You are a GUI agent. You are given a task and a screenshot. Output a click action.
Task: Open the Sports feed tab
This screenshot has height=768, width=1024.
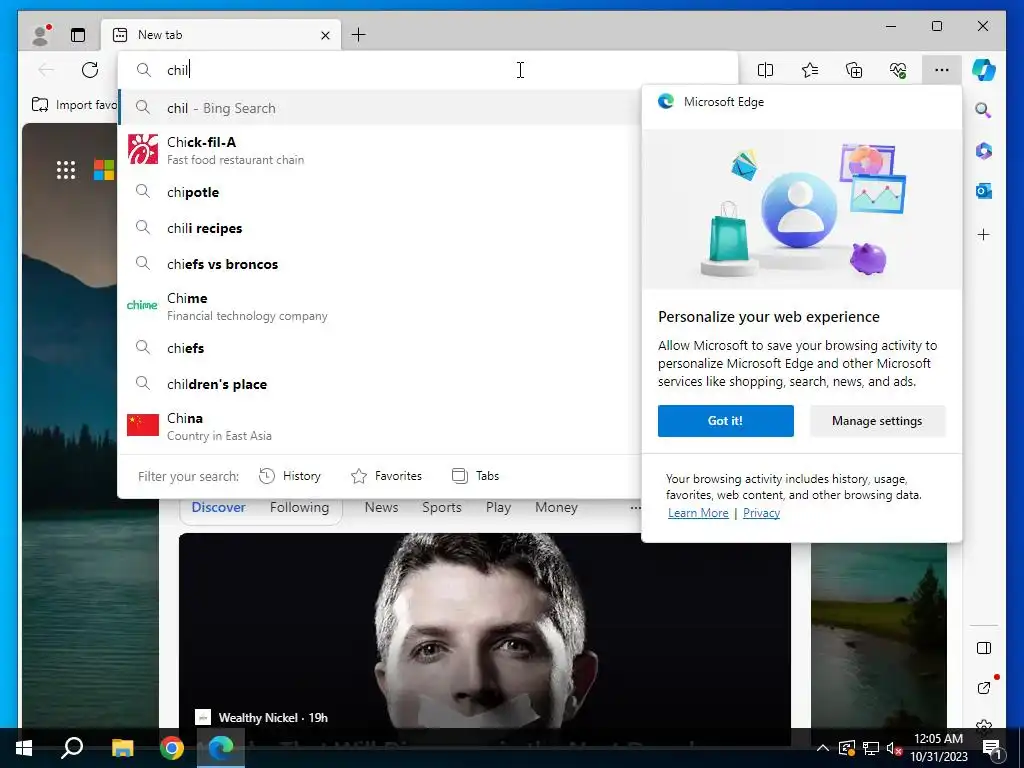point(441,507)
